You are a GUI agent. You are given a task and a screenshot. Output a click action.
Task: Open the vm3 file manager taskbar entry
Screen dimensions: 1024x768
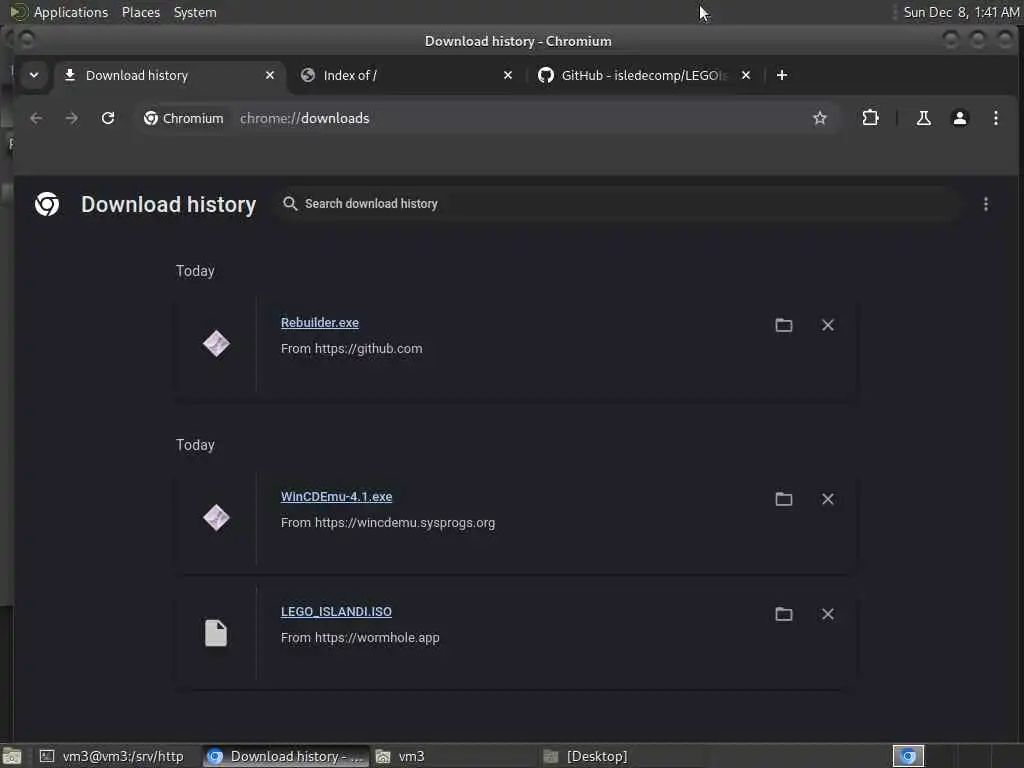point(454,756)
